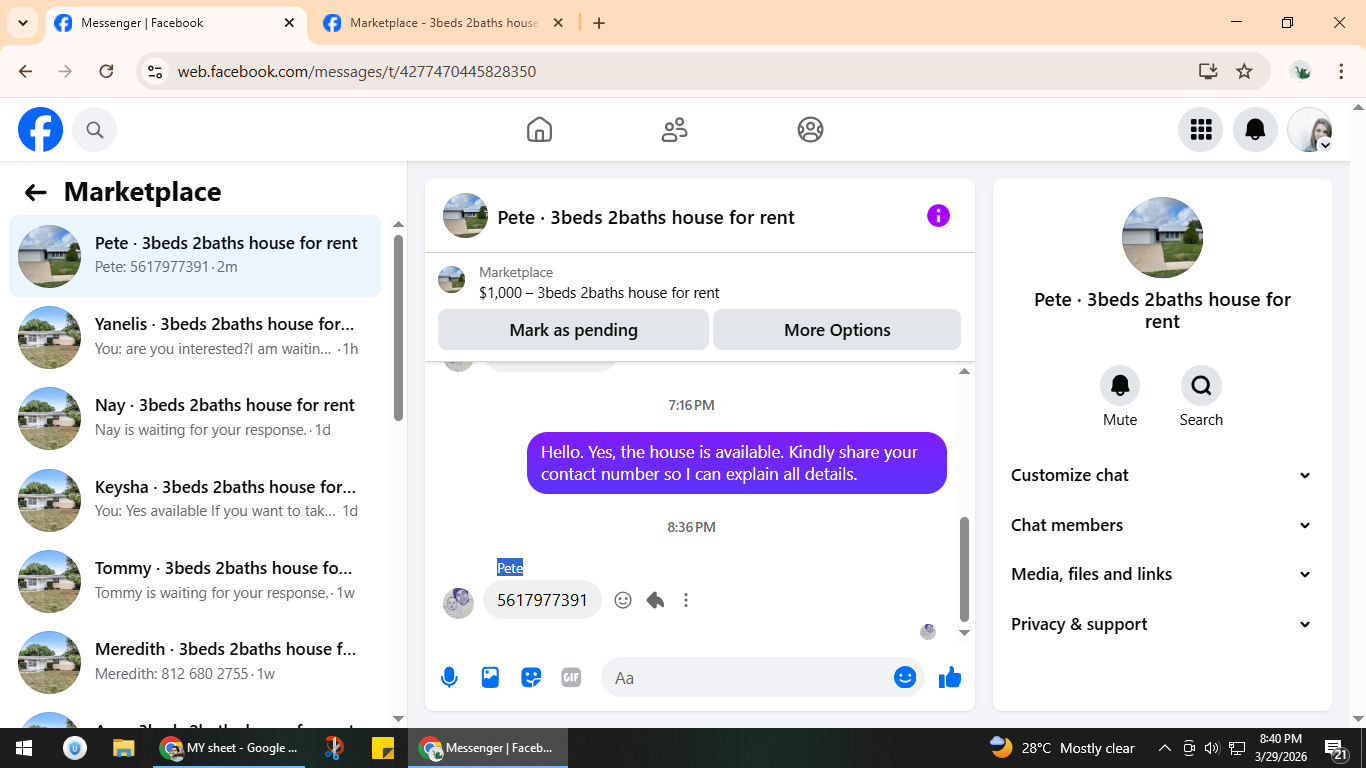This screenshot has width=1366, height=768.
Task: Open Nay's chat in conversation list
Action: tap(195, 418)
